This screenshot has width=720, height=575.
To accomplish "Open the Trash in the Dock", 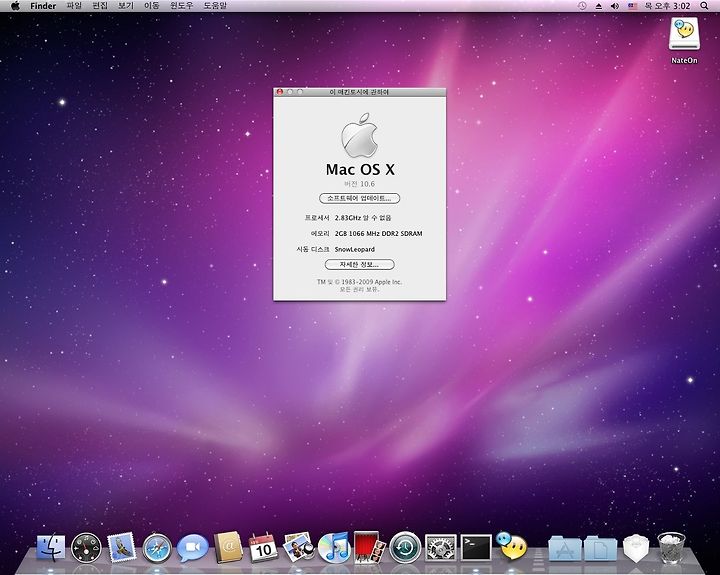I will coord(671,548).
